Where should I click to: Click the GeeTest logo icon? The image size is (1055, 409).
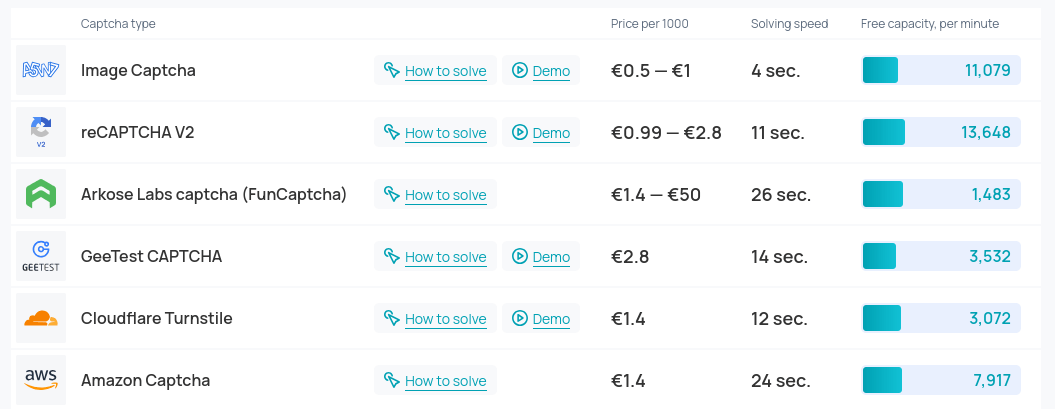(x=41, y=256)
